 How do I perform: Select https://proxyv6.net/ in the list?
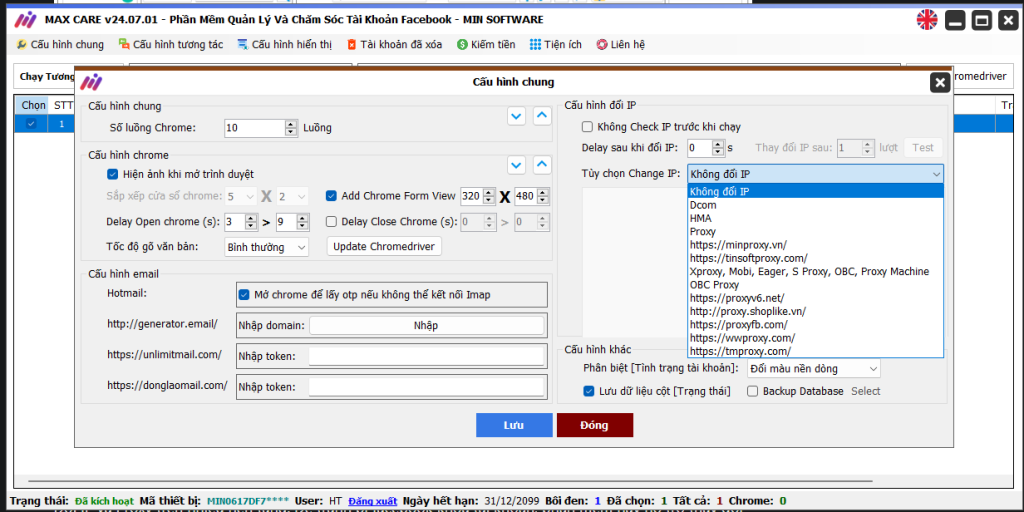[815, 298]
